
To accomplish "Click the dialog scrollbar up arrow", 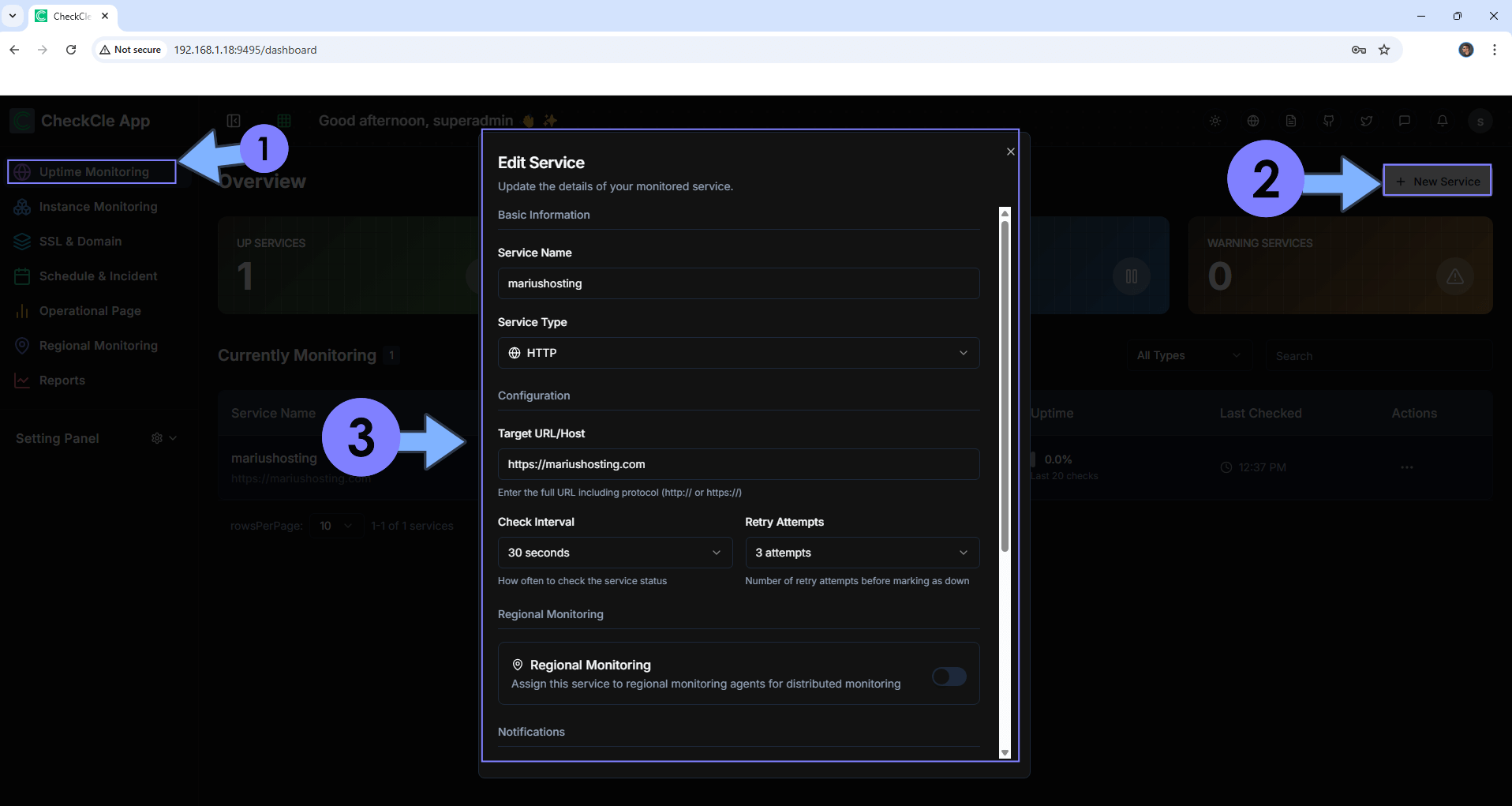I will coord(1005,213).
